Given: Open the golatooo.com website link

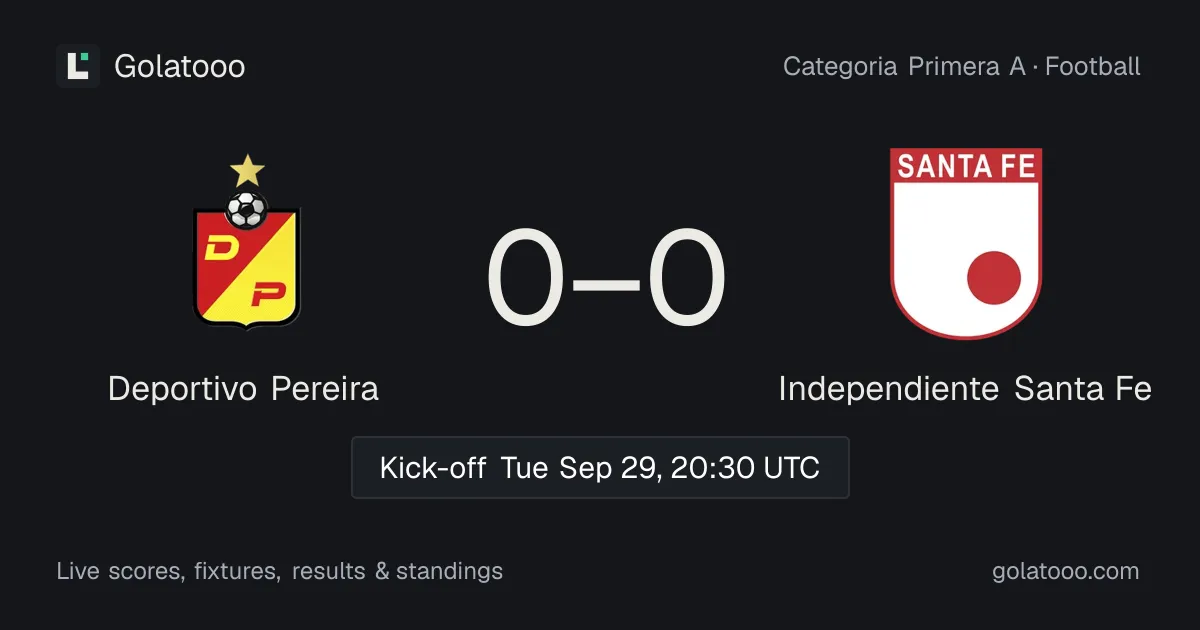Looking at the screenshot, I should click(x=1065, y=571).
